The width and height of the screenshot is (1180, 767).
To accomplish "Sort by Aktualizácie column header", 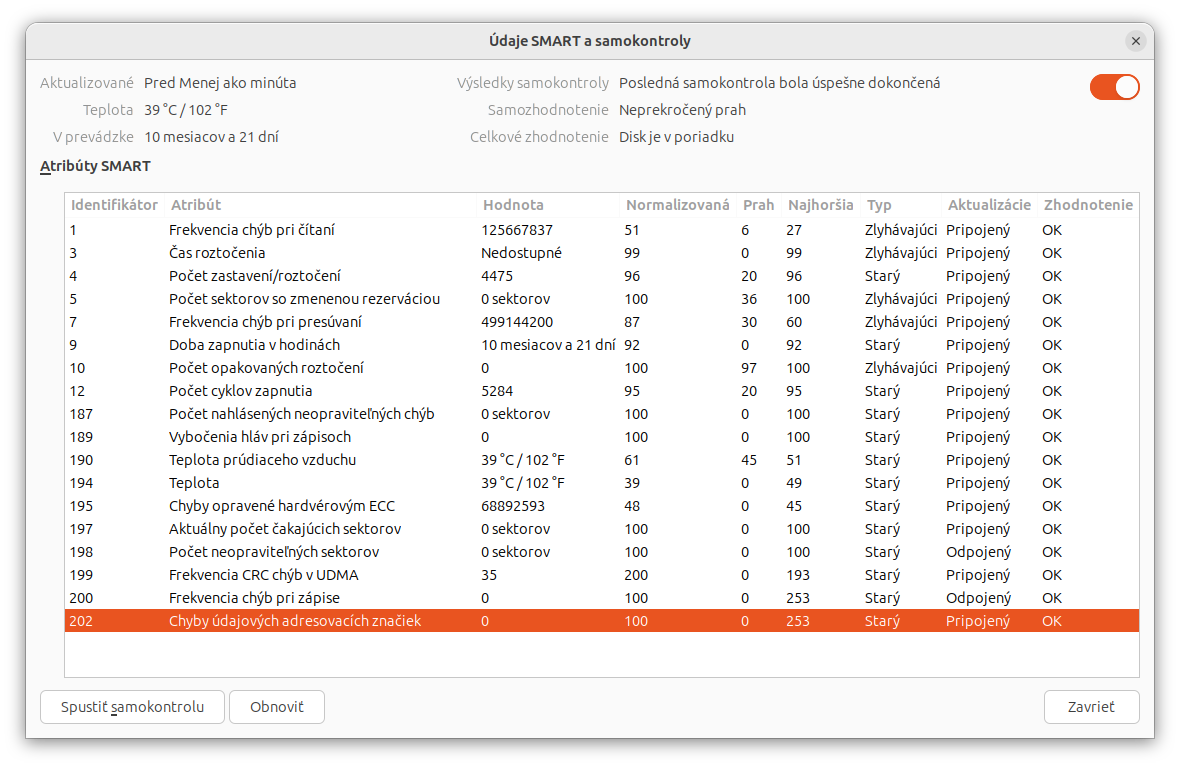I will [x=989, y=205].
